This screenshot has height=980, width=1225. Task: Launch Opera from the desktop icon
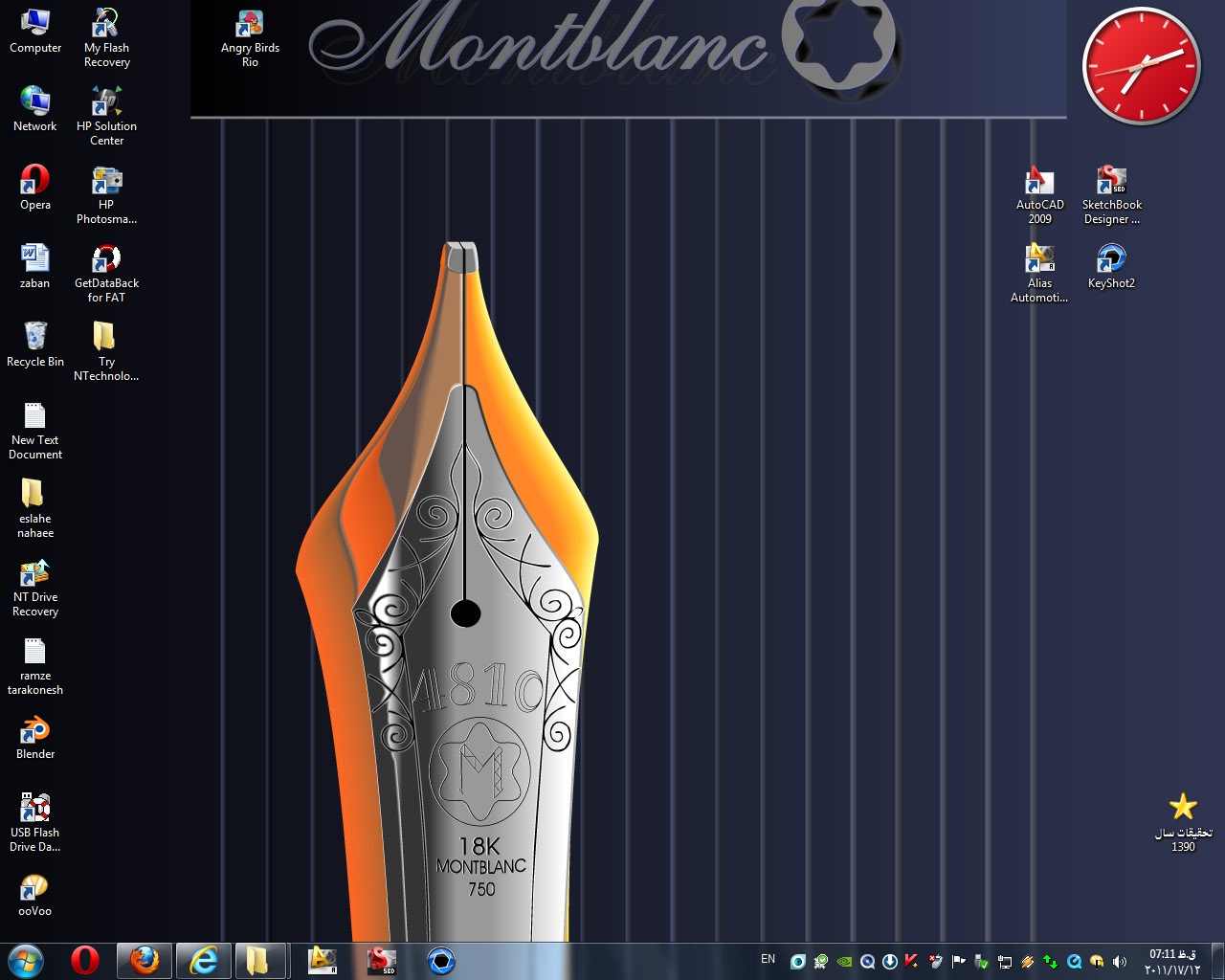(x=35, y=189)
